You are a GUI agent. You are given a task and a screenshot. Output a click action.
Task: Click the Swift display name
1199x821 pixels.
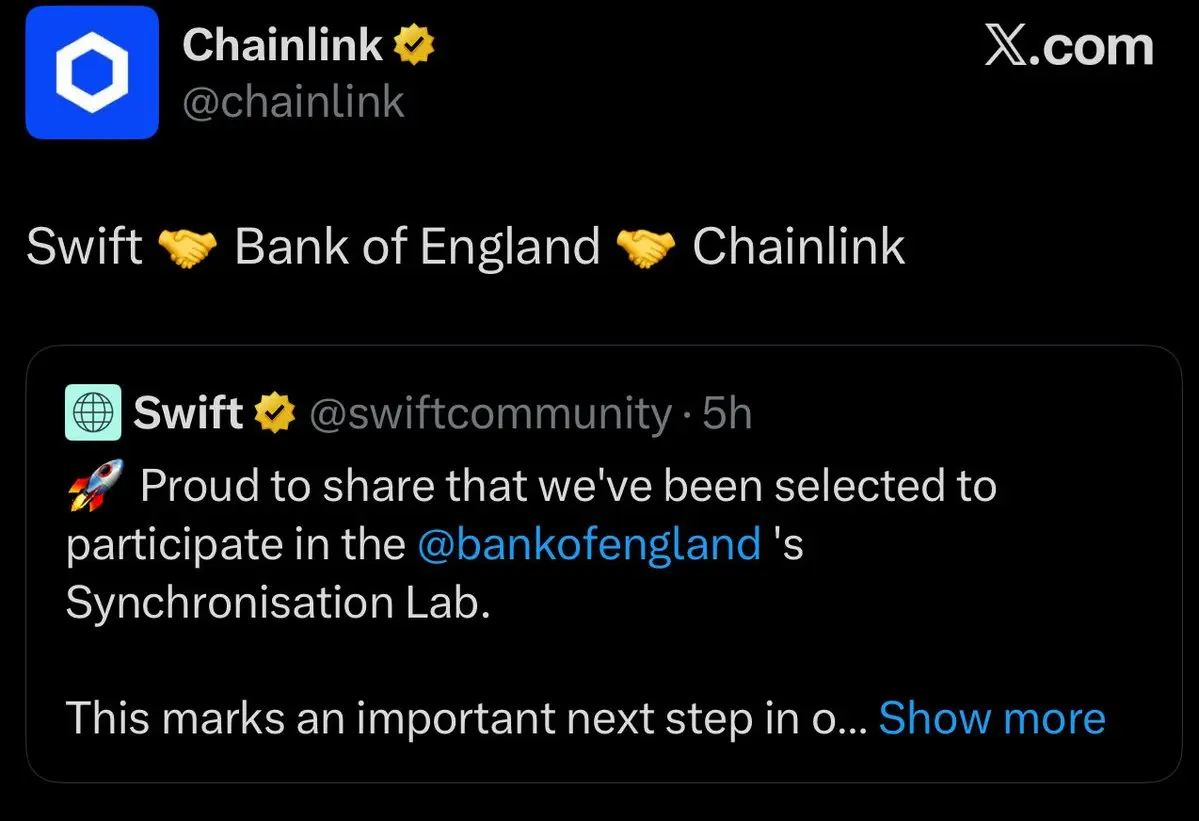pos(188,412)
